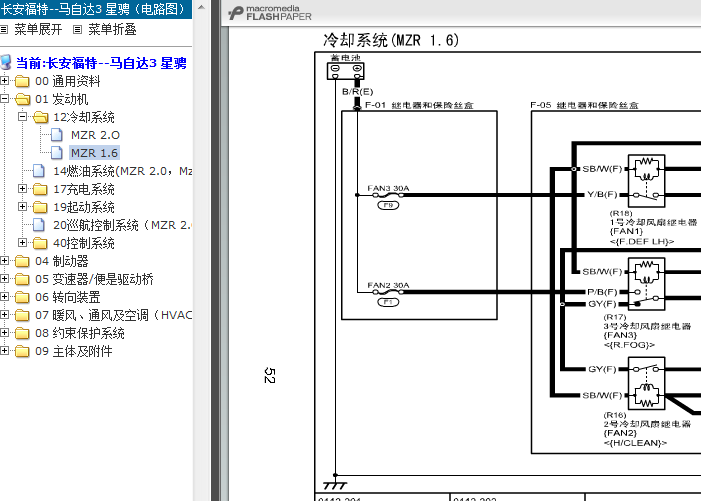Select the 12冷却系统 tree label

click(x=84, y=117)
